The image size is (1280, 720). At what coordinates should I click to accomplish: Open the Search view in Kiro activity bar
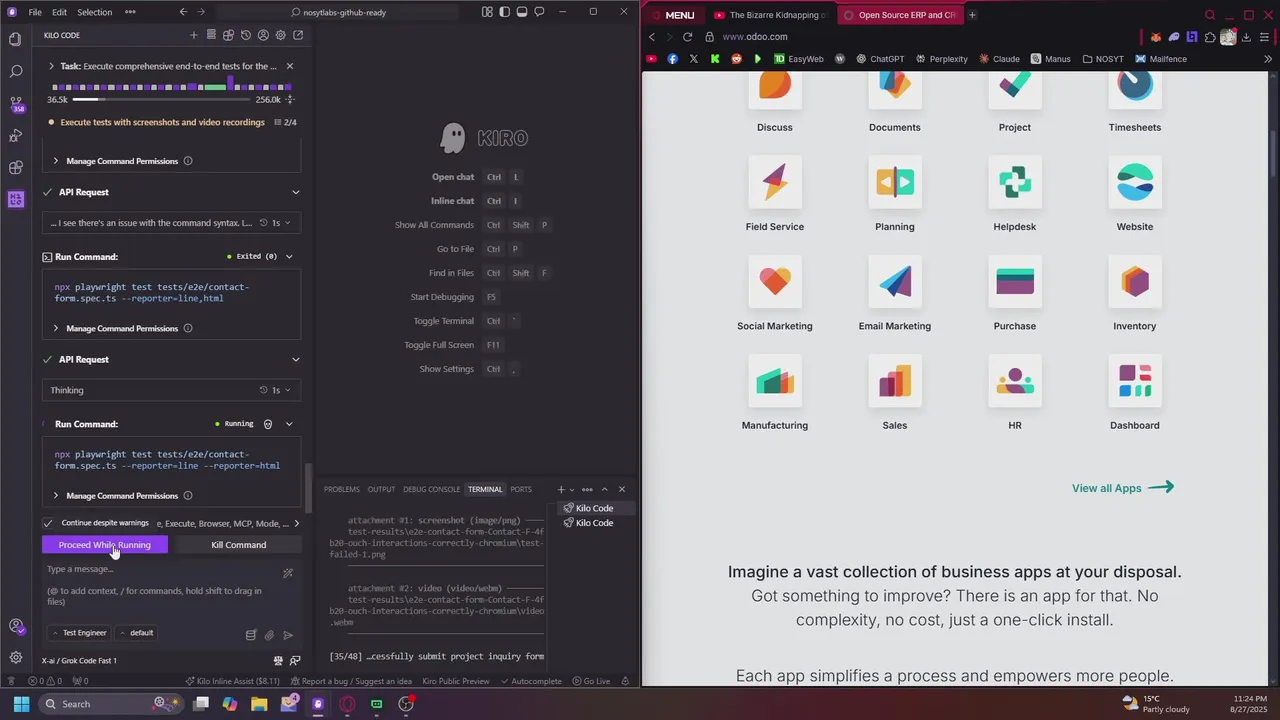(x=15, y=71)
